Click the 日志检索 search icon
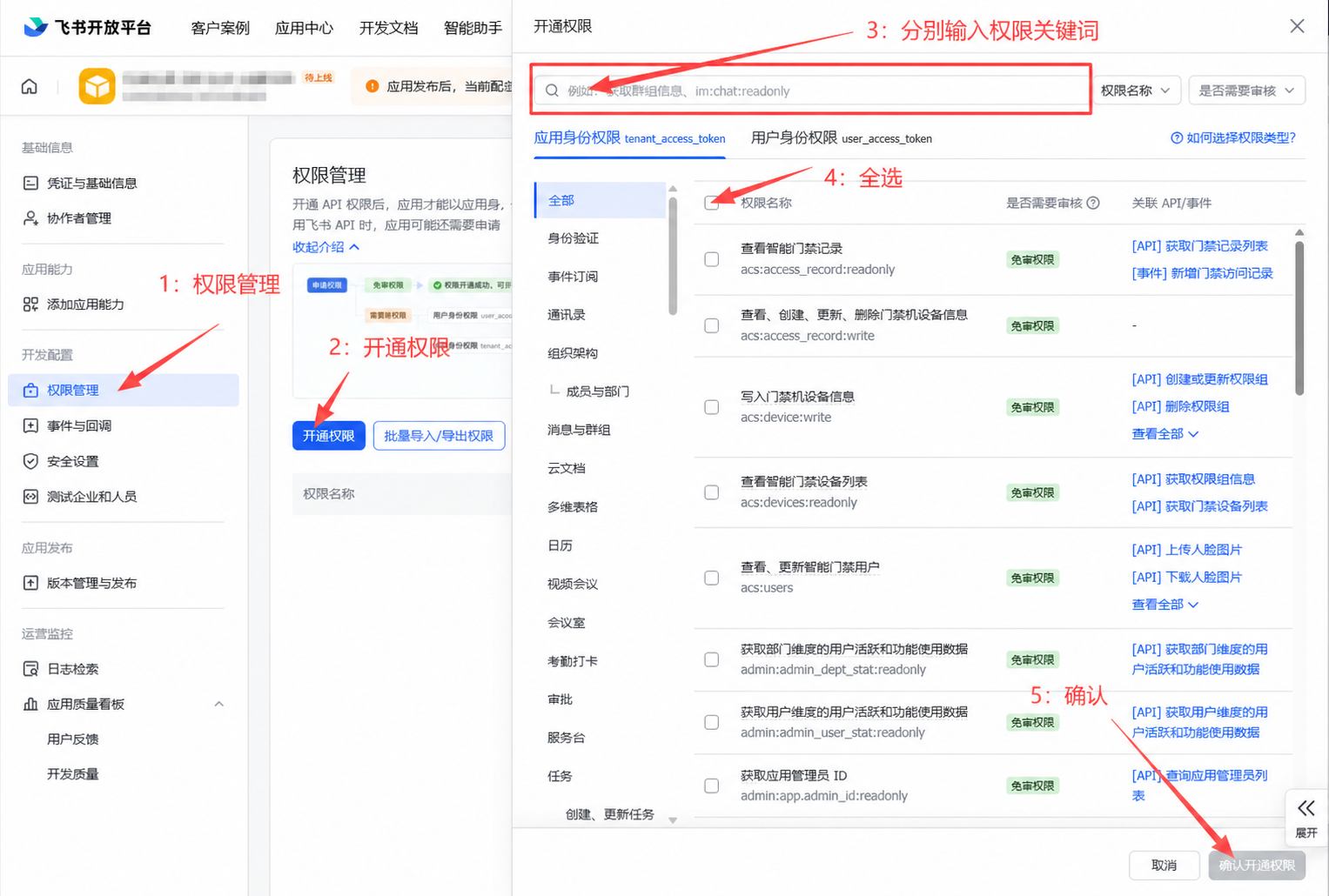 coord(30,669)
